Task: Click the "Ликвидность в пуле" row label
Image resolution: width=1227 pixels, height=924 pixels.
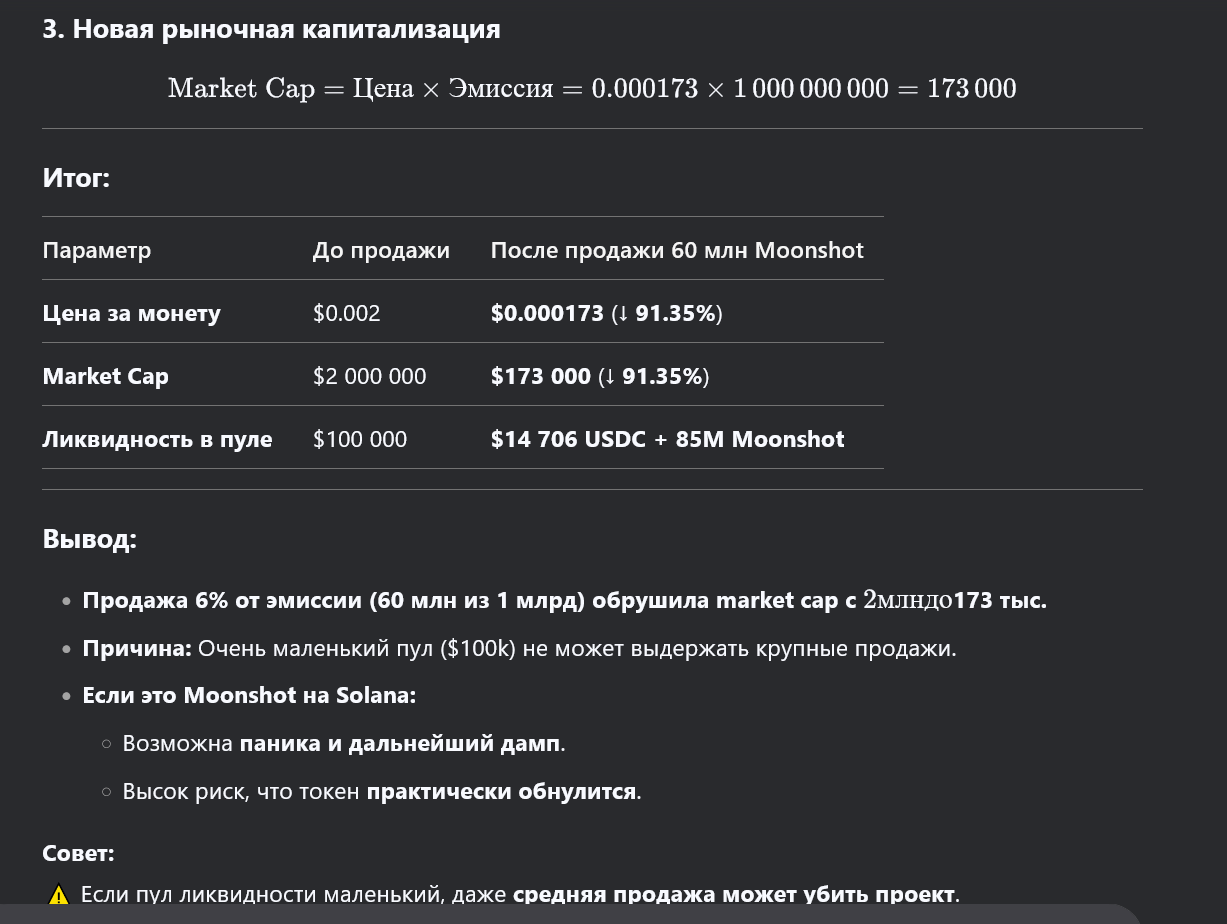Action: tap(157, 439)
